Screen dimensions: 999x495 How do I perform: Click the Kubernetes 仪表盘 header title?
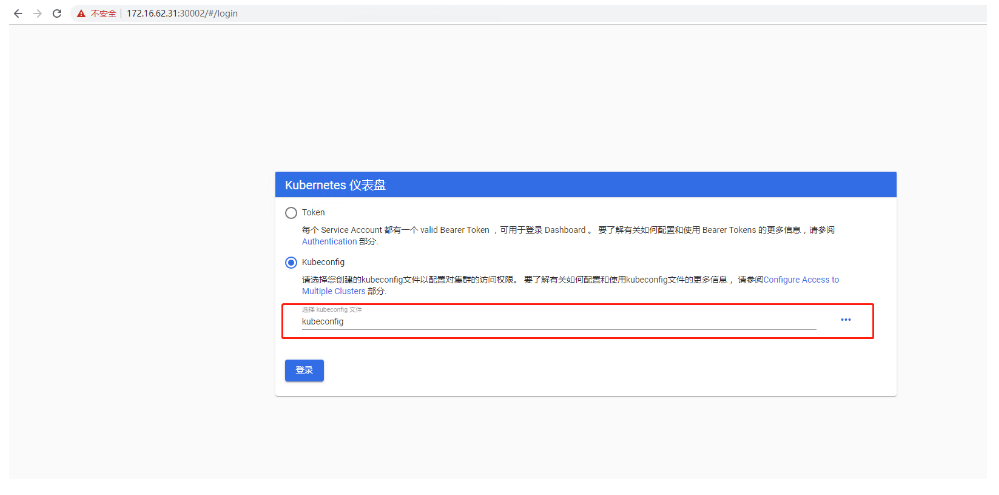(x=336, y=185)
